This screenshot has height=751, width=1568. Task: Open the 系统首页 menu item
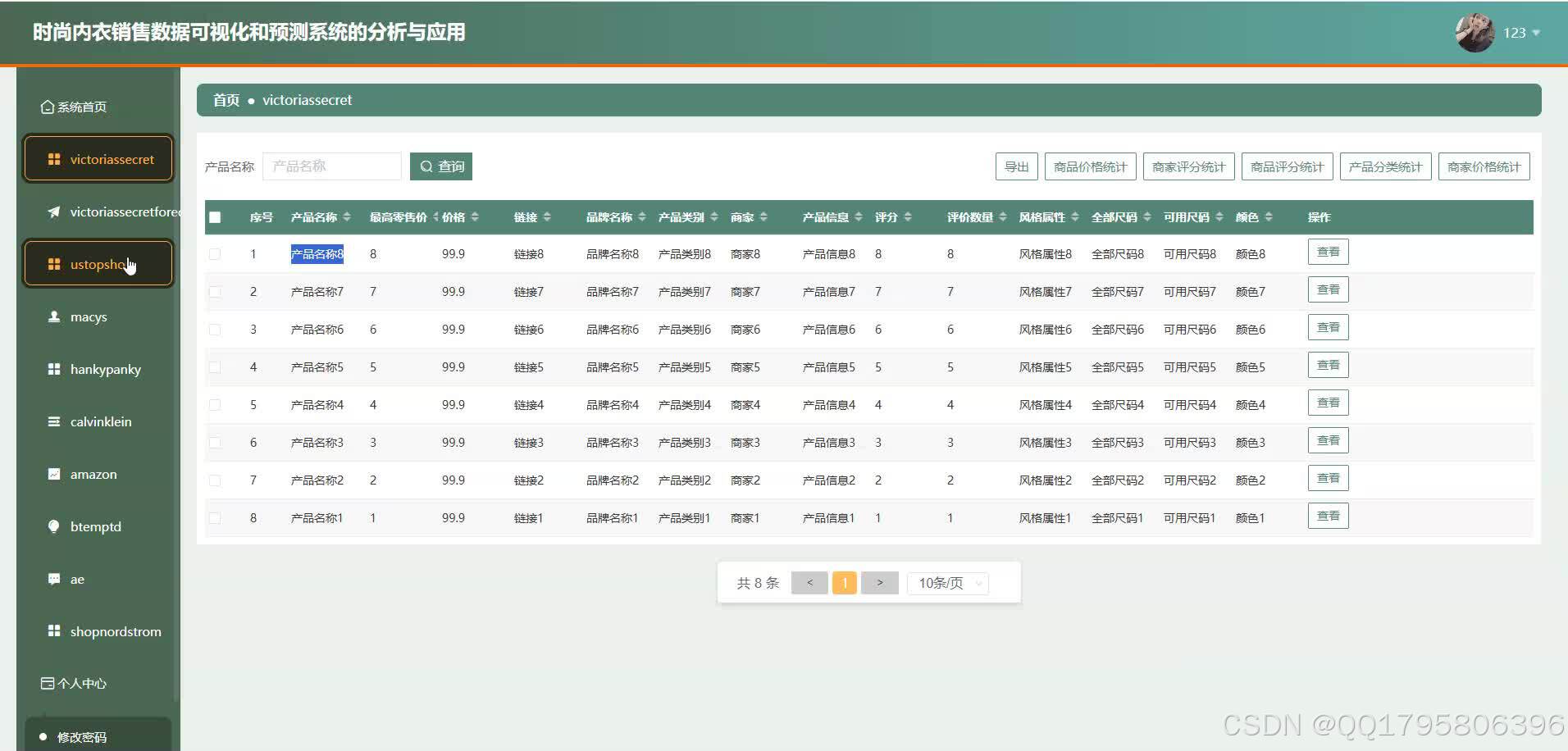click(x=98, y=107)
